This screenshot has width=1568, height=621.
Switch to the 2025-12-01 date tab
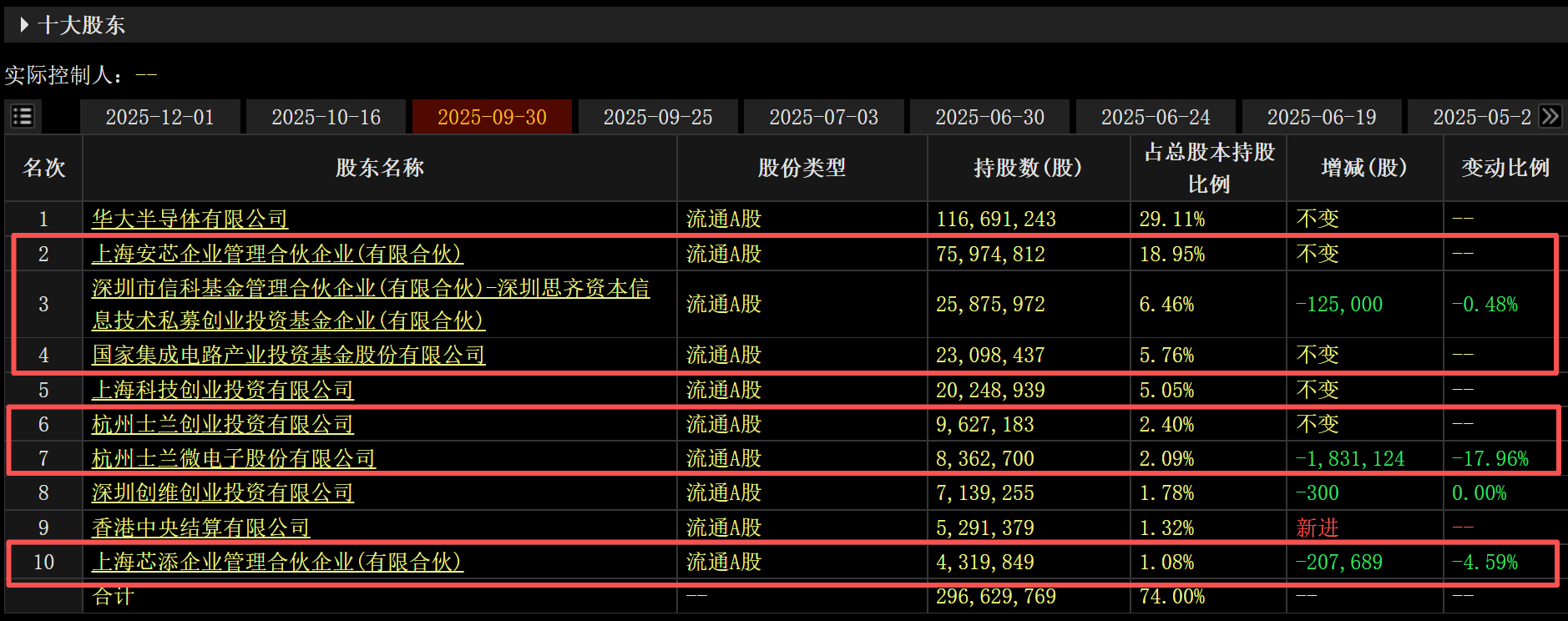tap(159, 117)
